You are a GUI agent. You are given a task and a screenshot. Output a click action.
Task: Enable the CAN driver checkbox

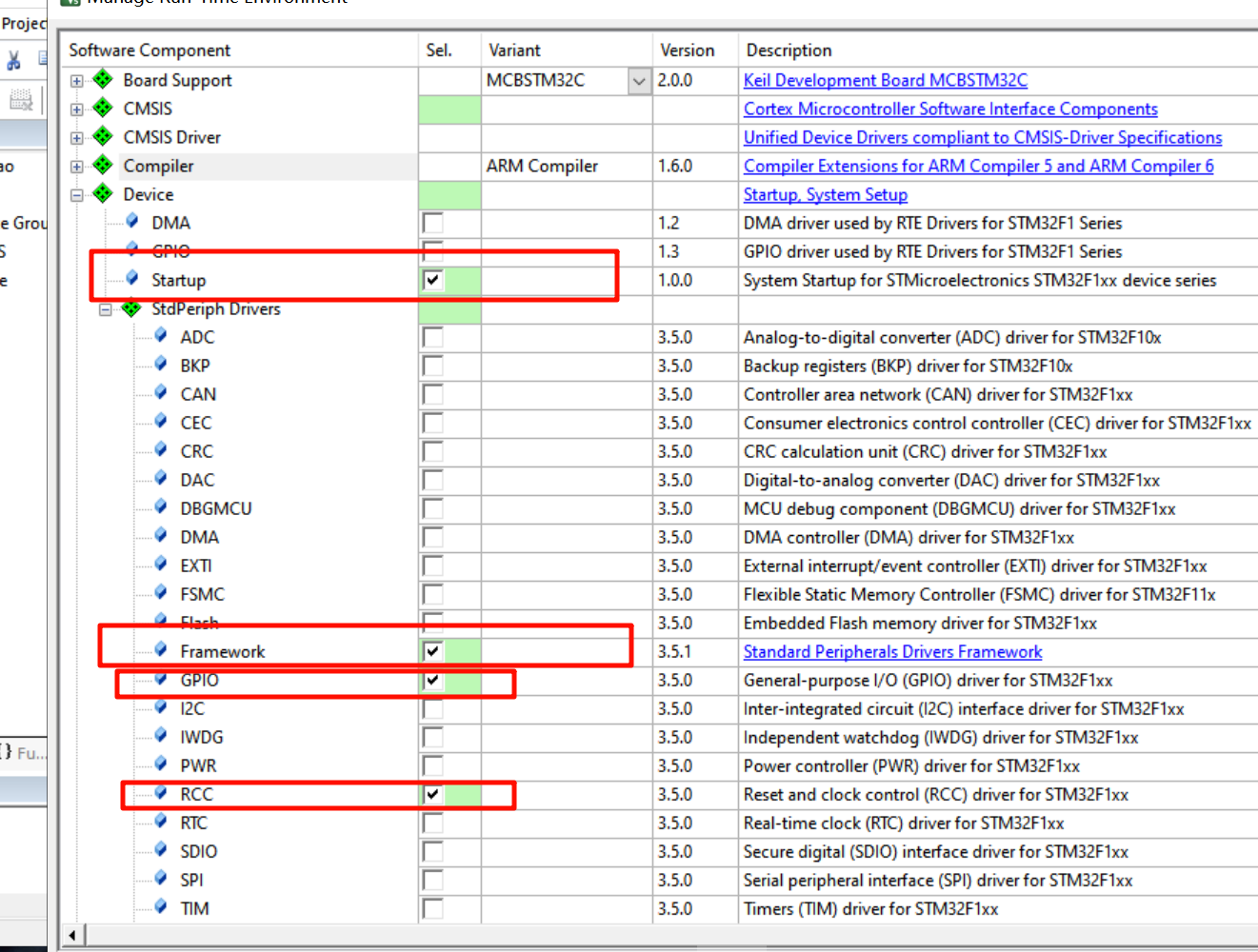pyautogui.click(x=432, y=394)
